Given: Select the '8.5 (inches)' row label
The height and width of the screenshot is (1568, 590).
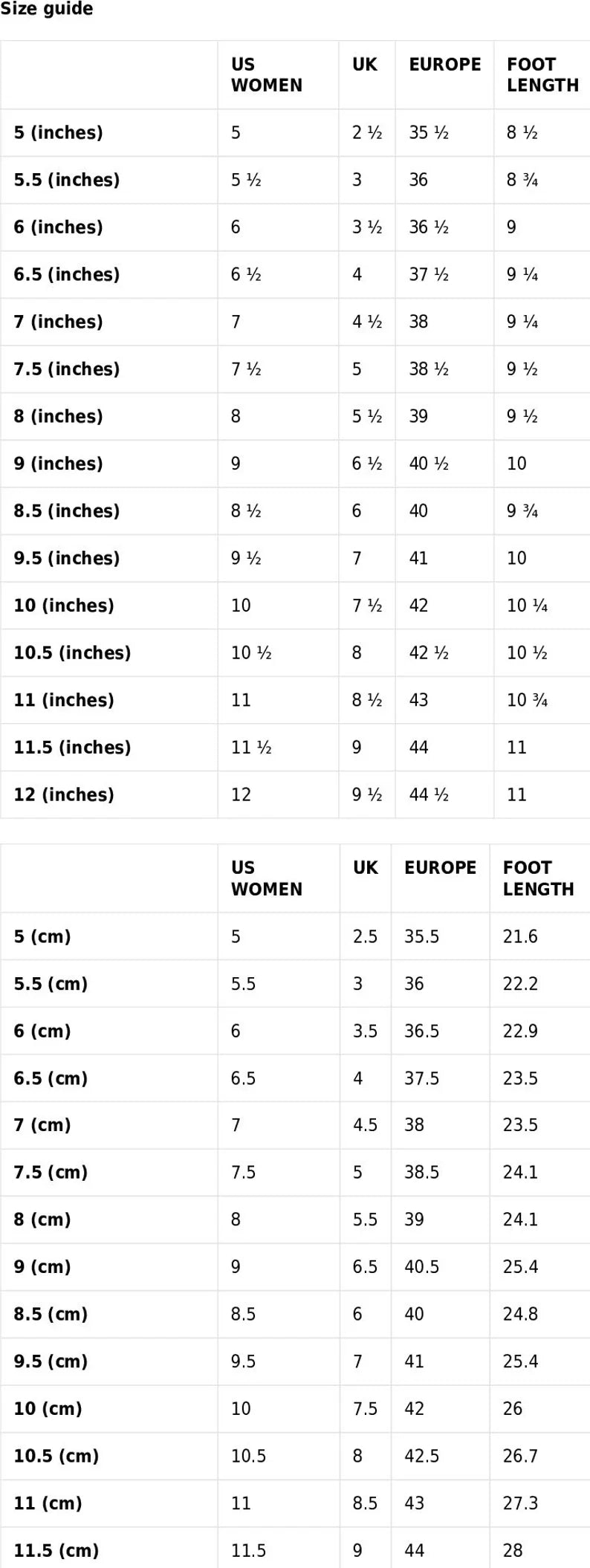Looking at the screenshot, I should (66, 511).
